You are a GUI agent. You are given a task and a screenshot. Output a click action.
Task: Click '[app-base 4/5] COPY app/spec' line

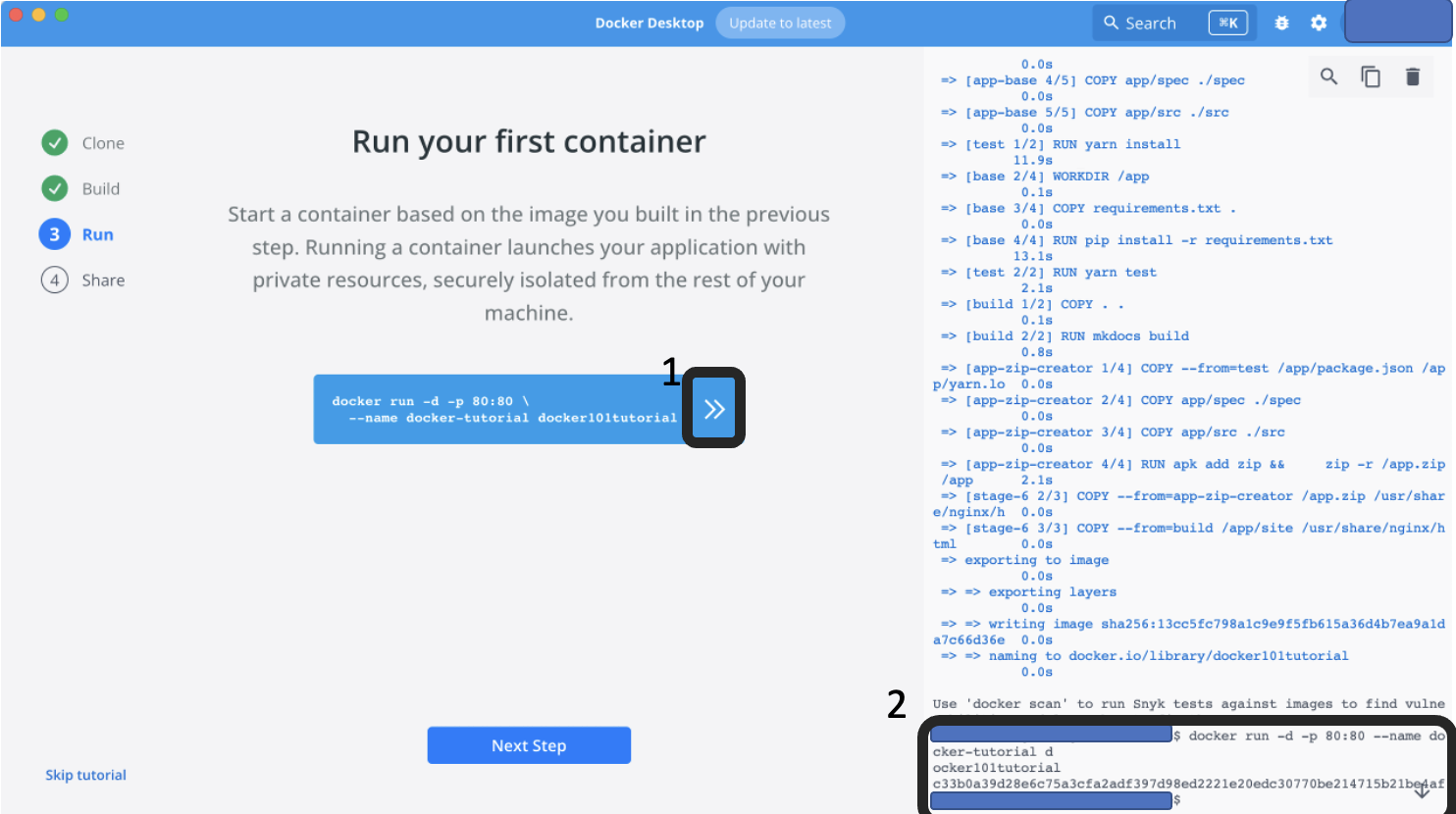pos(1093,80)
